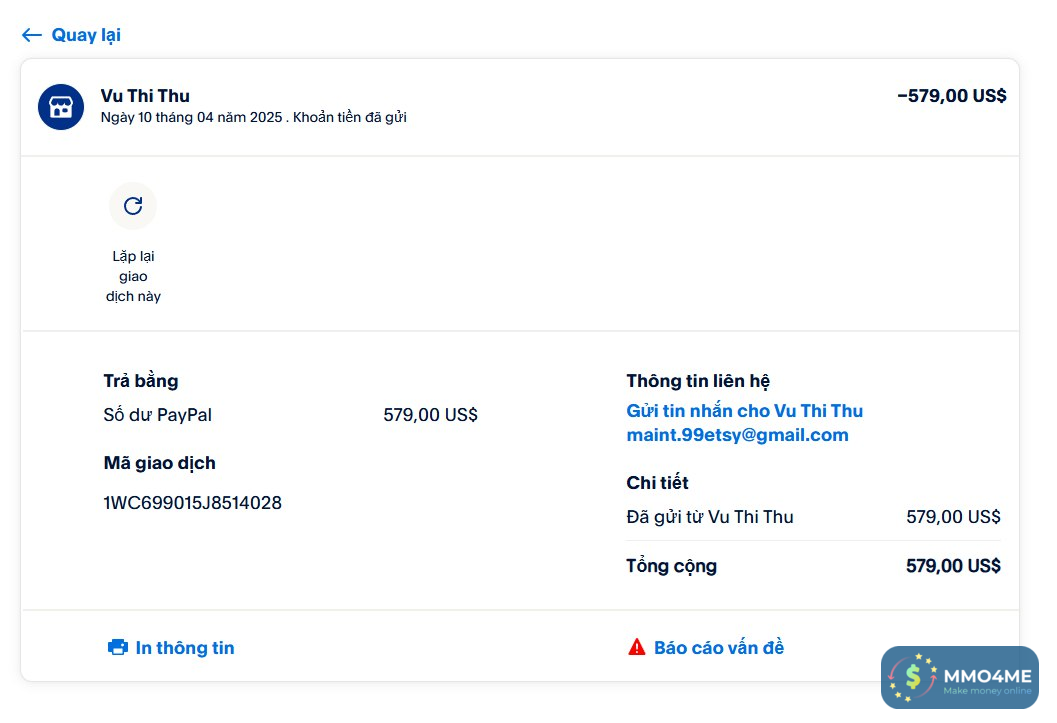Click the Tổng cộng total amount
This screenshot has width=1057, height=723.
(952, 566)
